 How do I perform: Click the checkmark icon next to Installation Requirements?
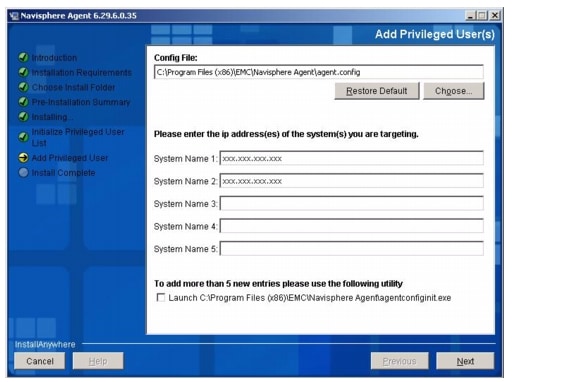pos(23,72)
